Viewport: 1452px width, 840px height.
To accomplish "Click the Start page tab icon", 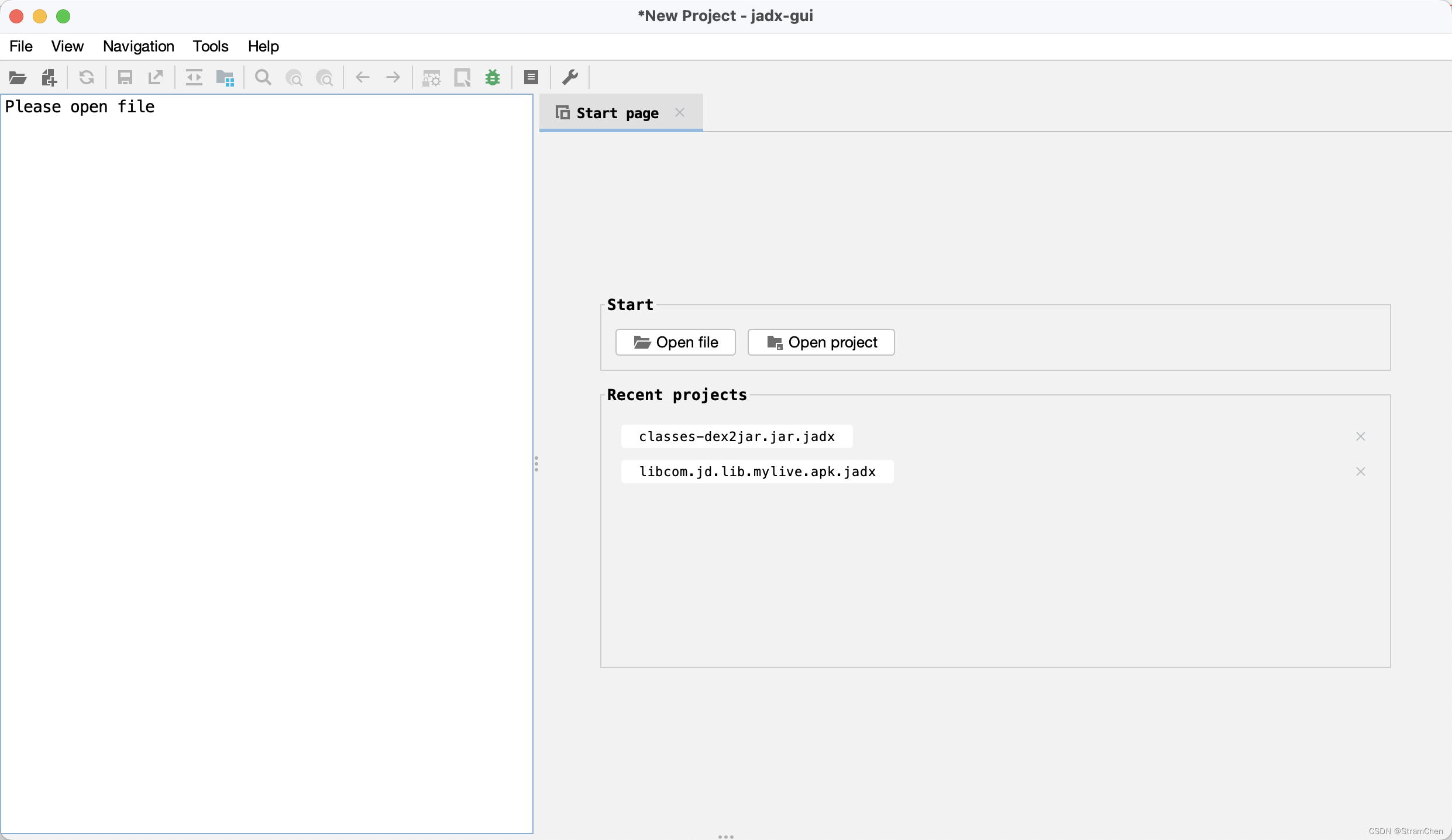I will click(x=563, y=112).
